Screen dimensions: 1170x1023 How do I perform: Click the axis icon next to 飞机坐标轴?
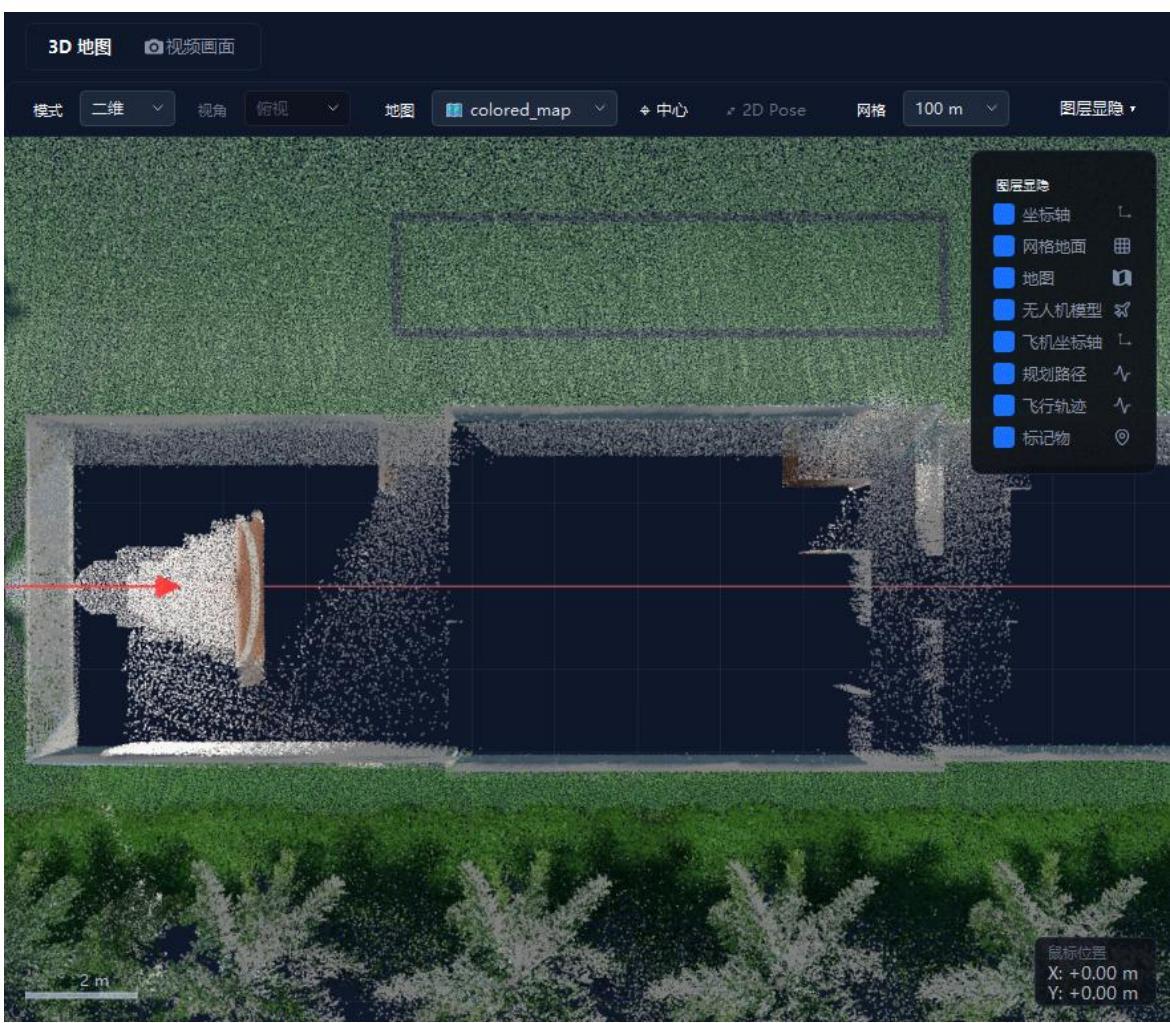[1123, 341]
